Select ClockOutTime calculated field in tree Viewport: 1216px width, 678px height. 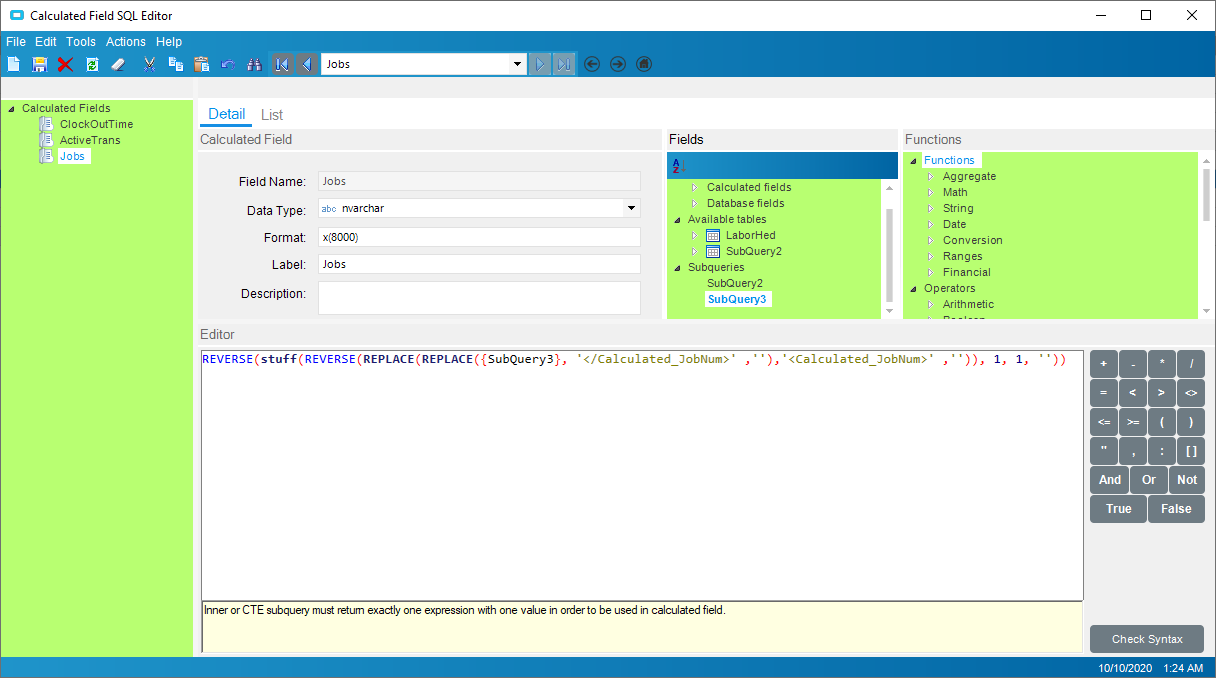point(96,124)
